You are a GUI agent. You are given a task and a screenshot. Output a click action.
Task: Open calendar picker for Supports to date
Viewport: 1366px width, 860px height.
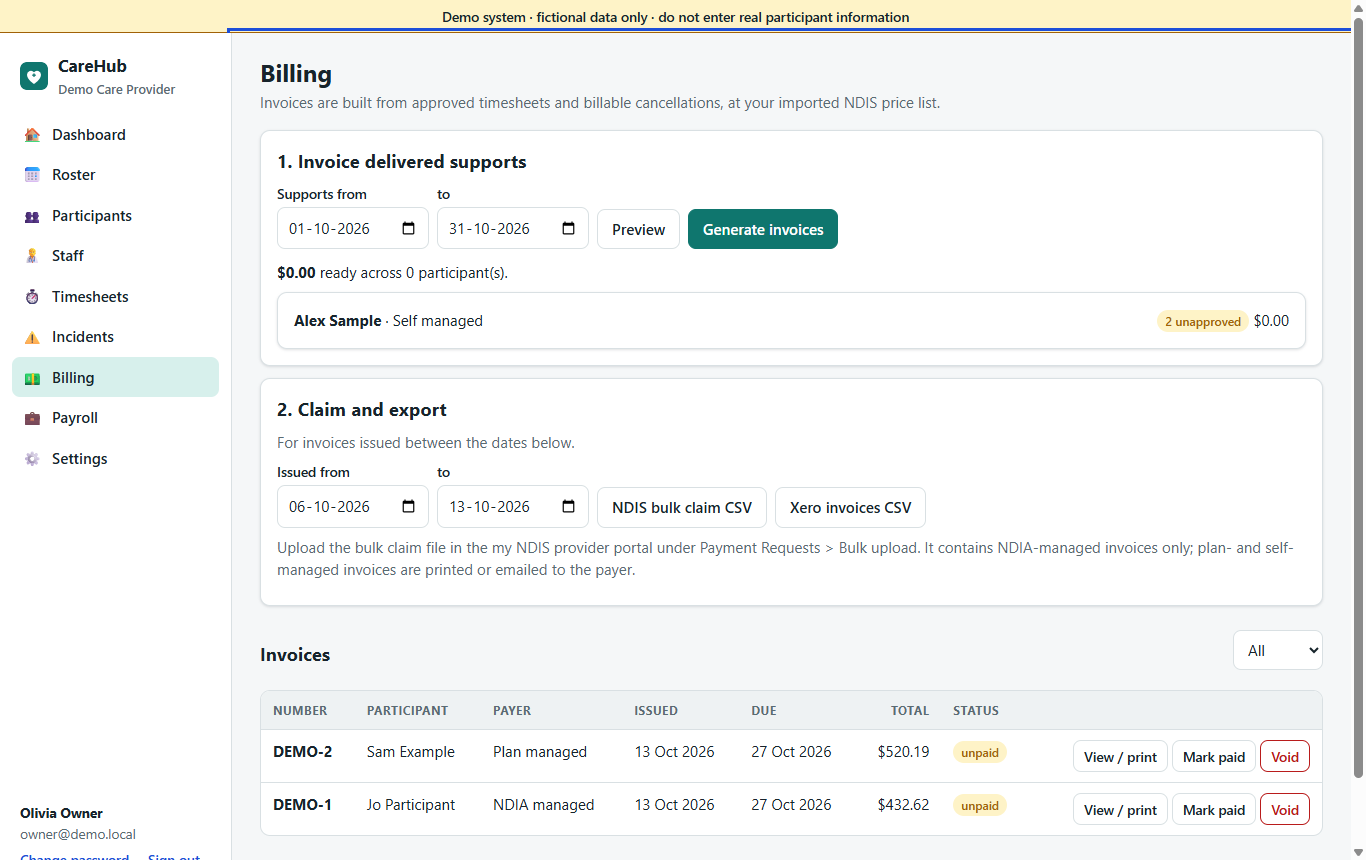pos(569,229)
